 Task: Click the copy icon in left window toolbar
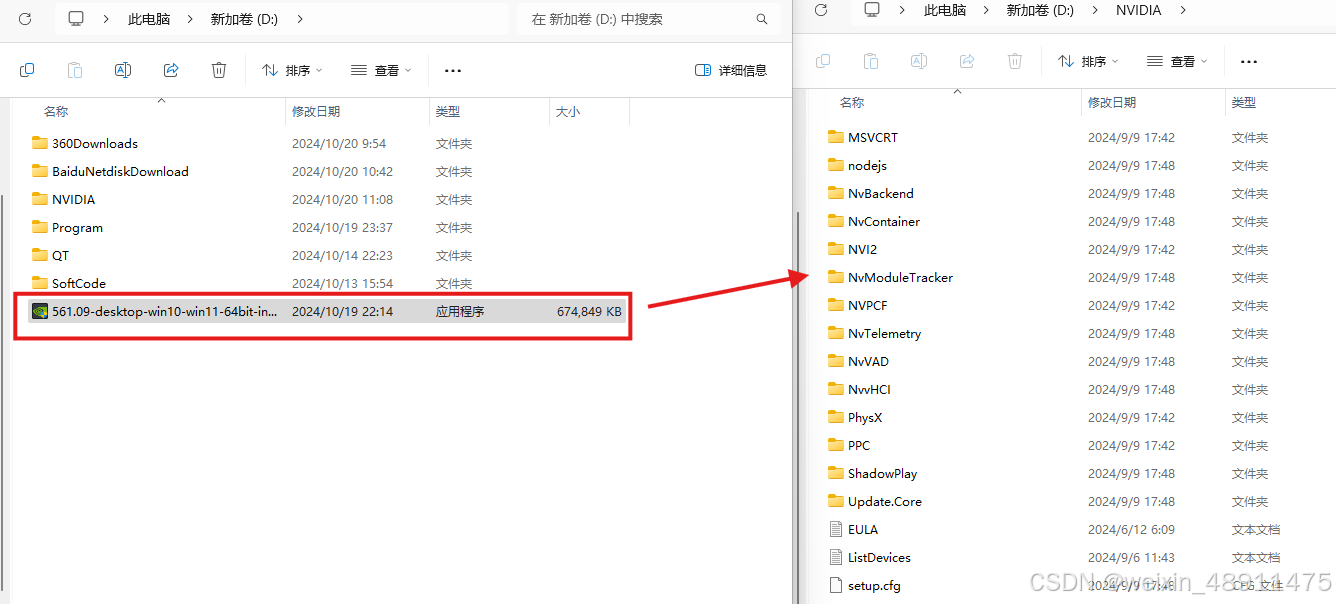click(27, 70)
